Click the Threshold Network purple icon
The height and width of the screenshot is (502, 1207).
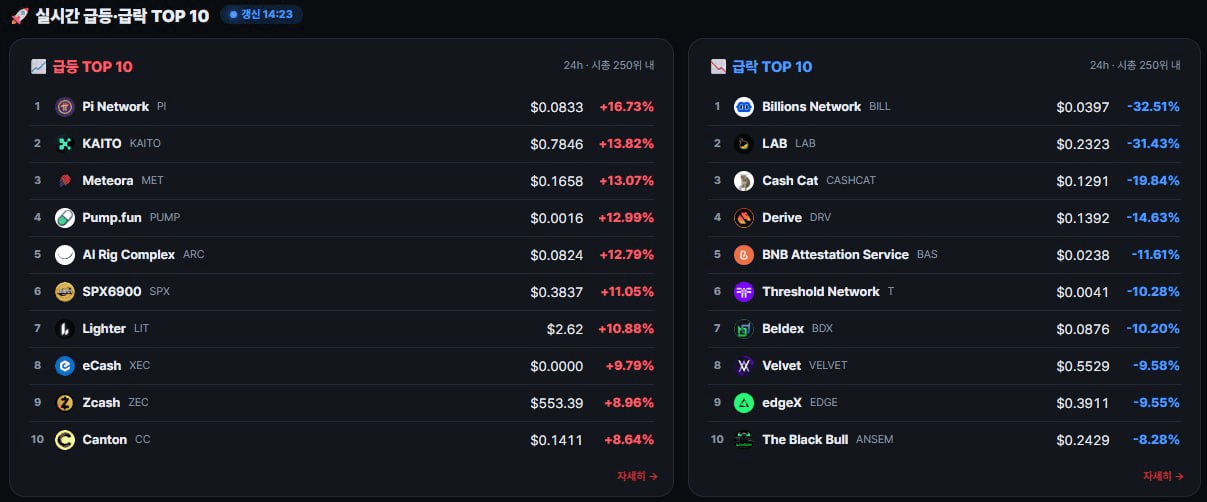[744, 292]
